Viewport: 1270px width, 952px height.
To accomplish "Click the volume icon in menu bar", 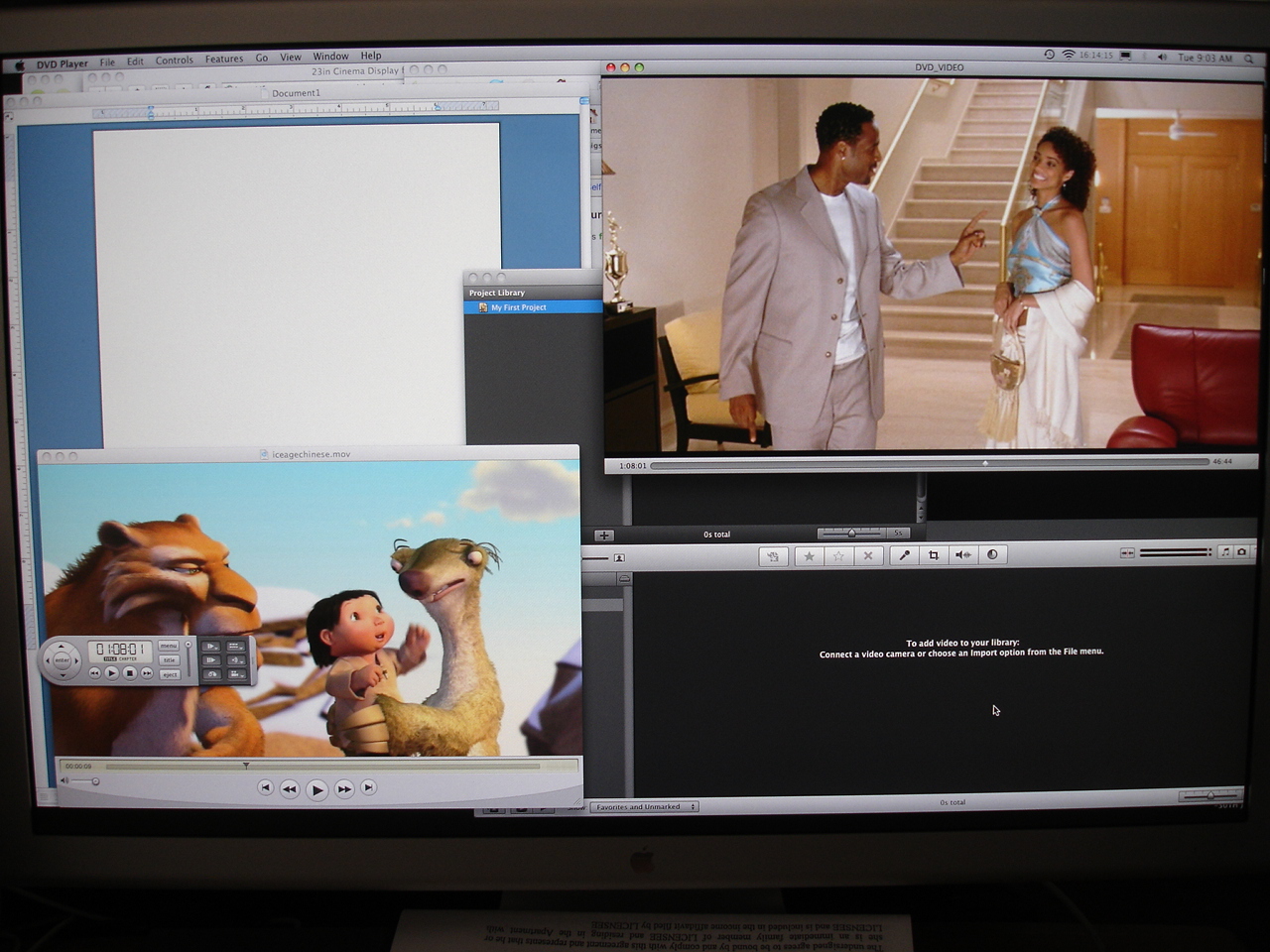I will pos(1163,57).
